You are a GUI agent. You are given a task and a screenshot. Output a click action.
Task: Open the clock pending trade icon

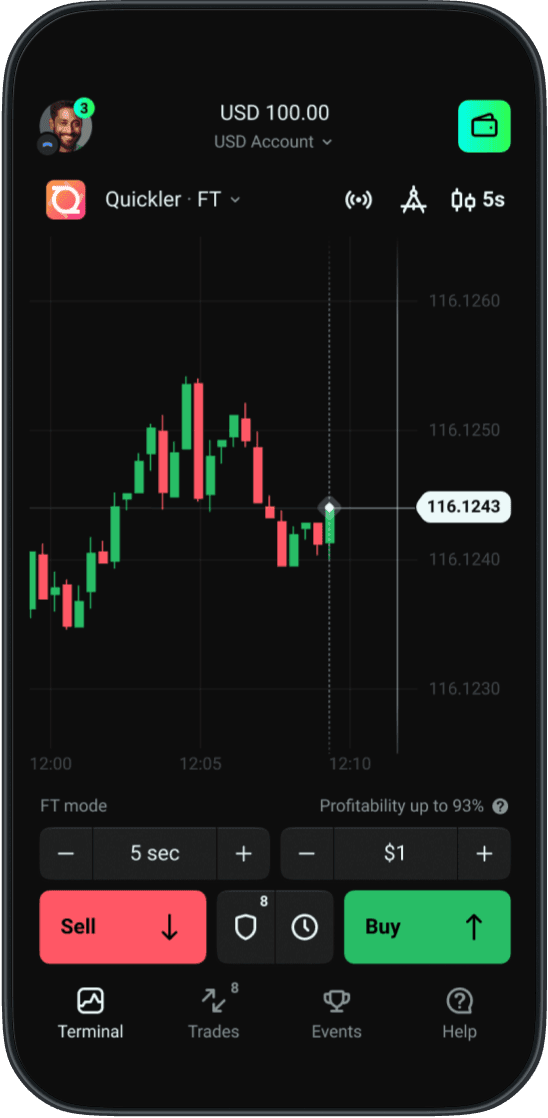coord(305,927)
